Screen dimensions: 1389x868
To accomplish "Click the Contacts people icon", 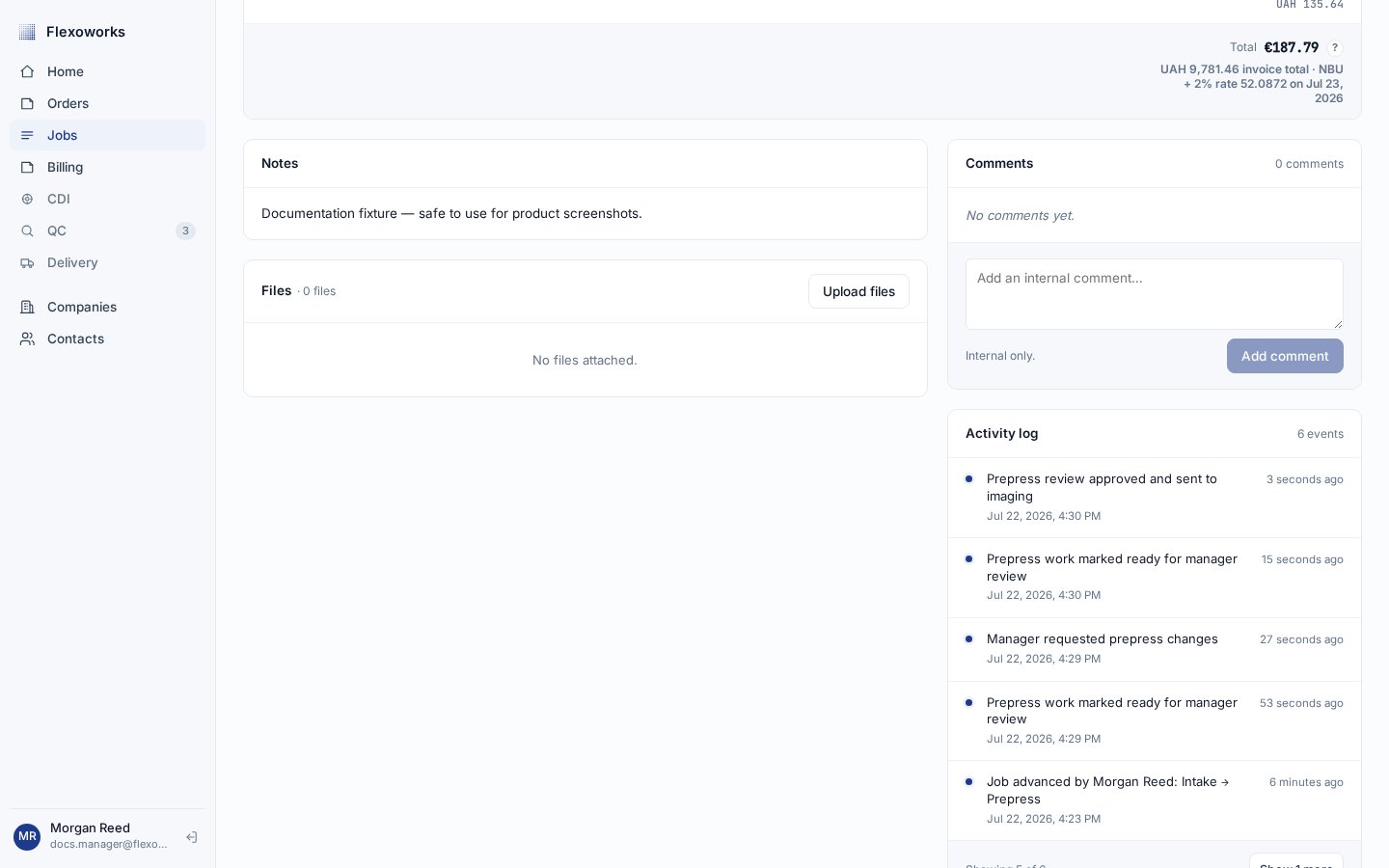I will tap(27, 339).
